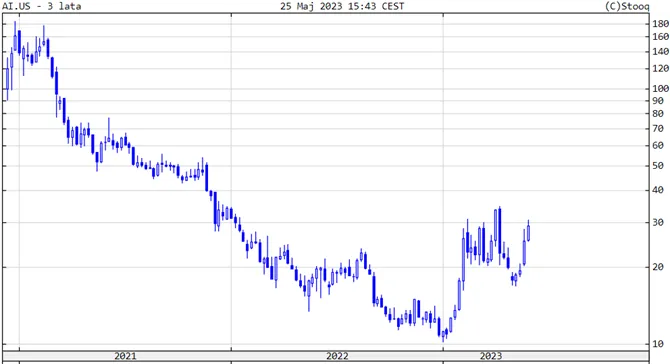The height and width of the screenshot is (364, 670).
Task: Select the 90 price axis label
Action: point(658,101)
